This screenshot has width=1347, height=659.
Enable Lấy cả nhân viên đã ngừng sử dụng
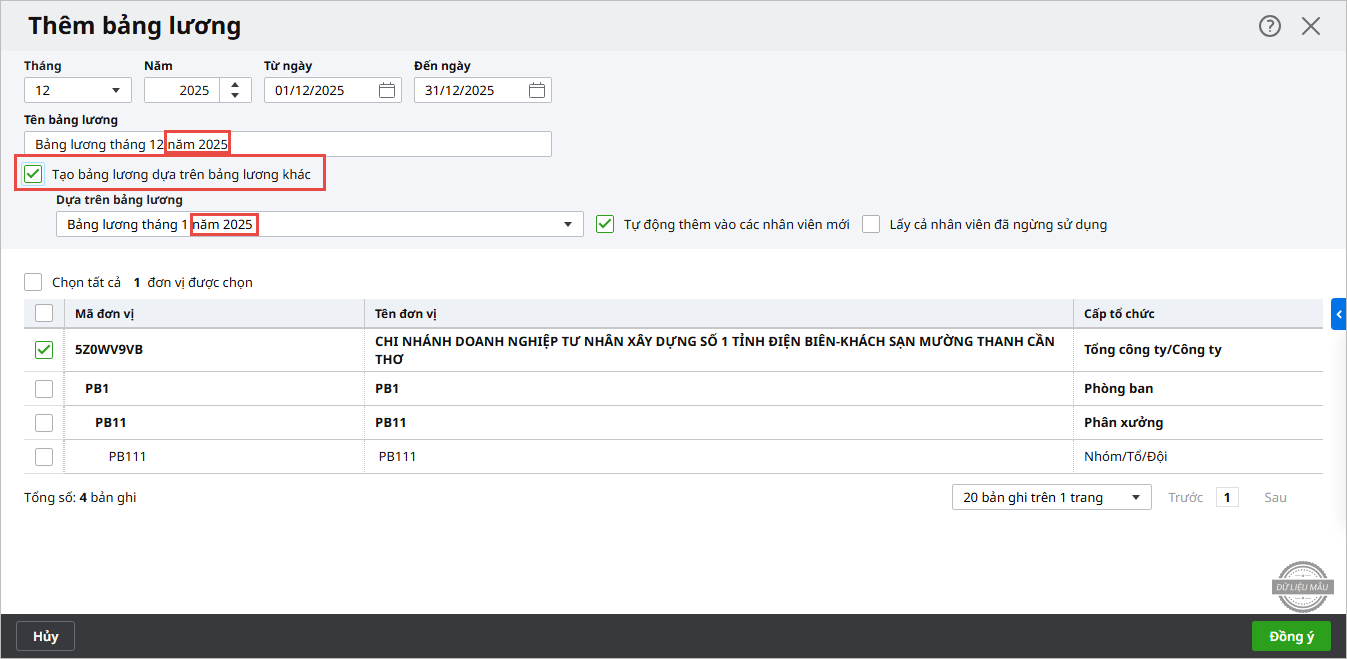(x=871, y=225)
